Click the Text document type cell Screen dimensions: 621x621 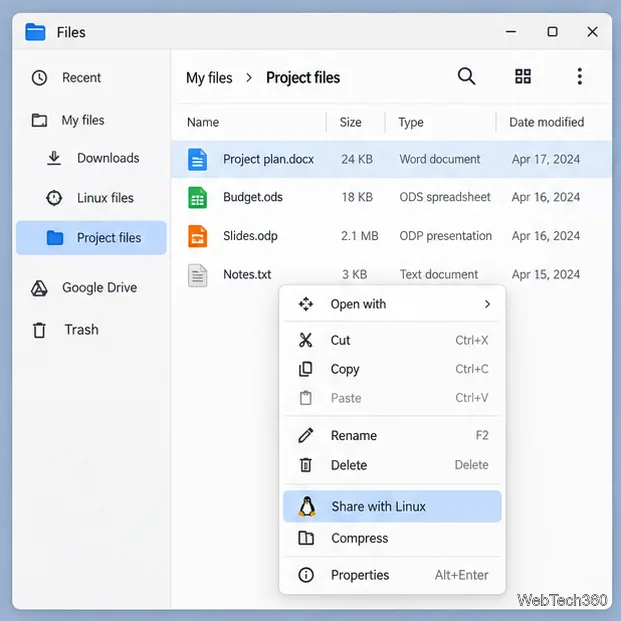click(x=439, y=274)
